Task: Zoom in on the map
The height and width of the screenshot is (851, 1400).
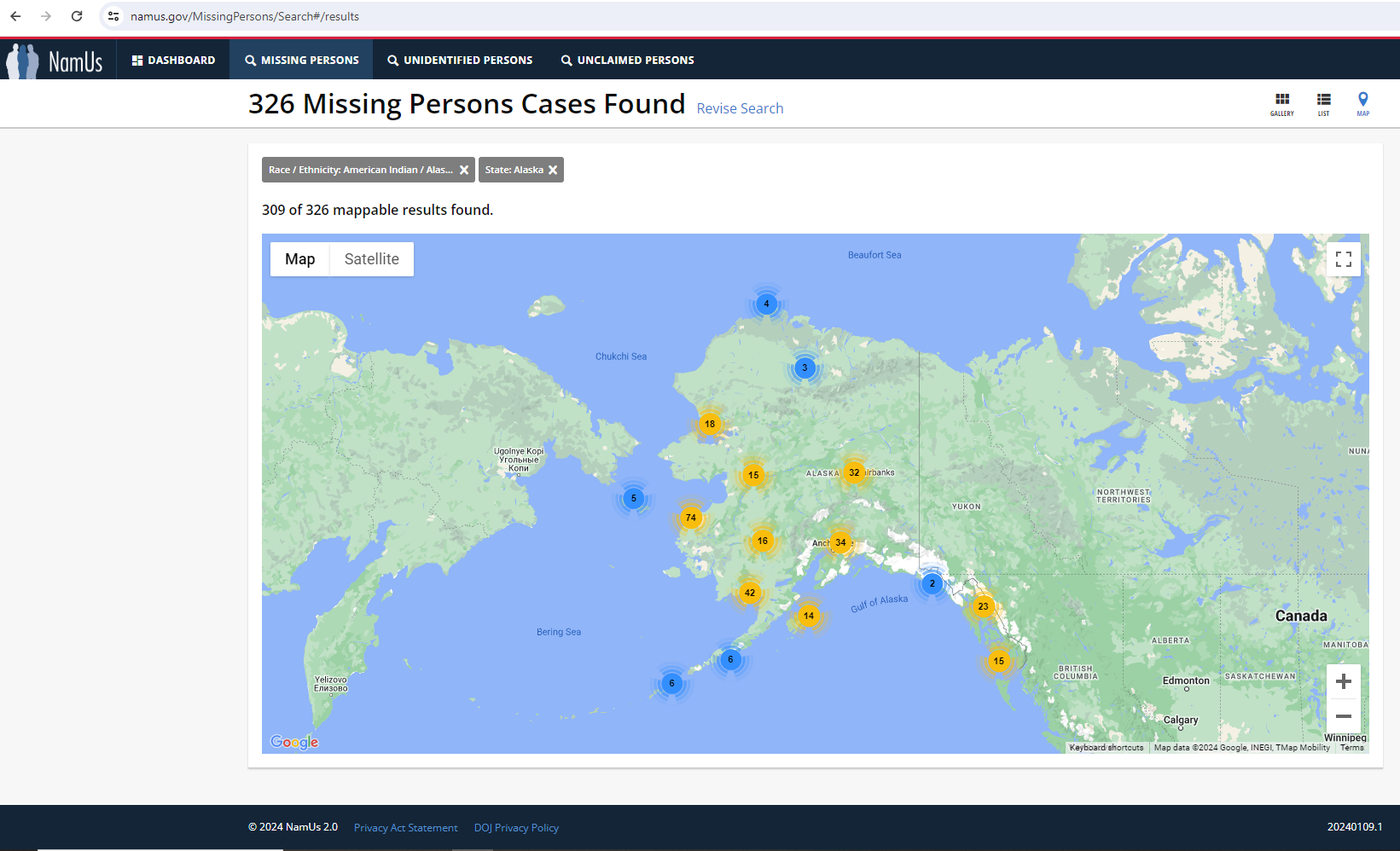Action: point(1343,681)
